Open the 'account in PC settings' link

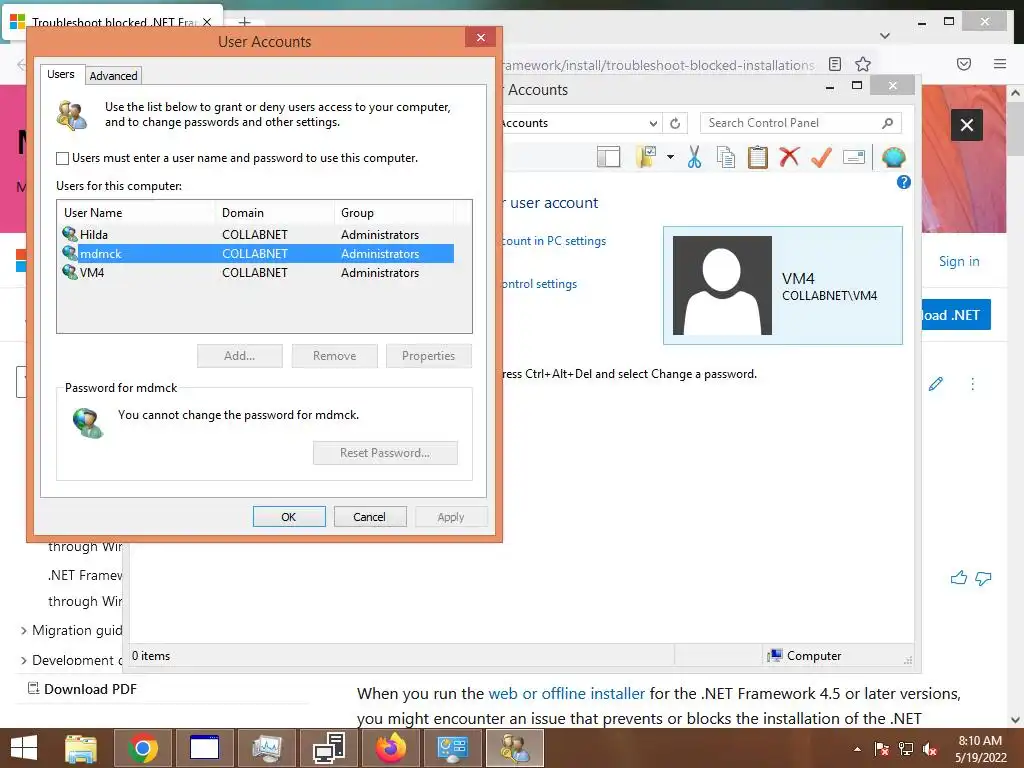coord(554,241)
